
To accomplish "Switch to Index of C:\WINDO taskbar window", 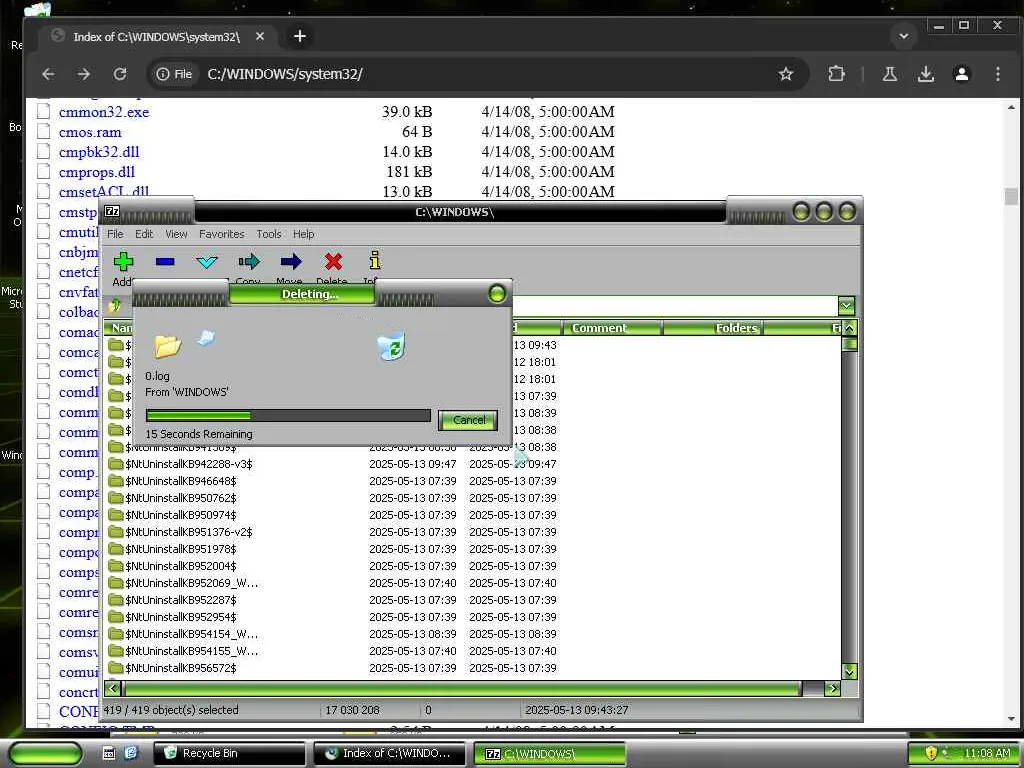I will coord(389,754).
